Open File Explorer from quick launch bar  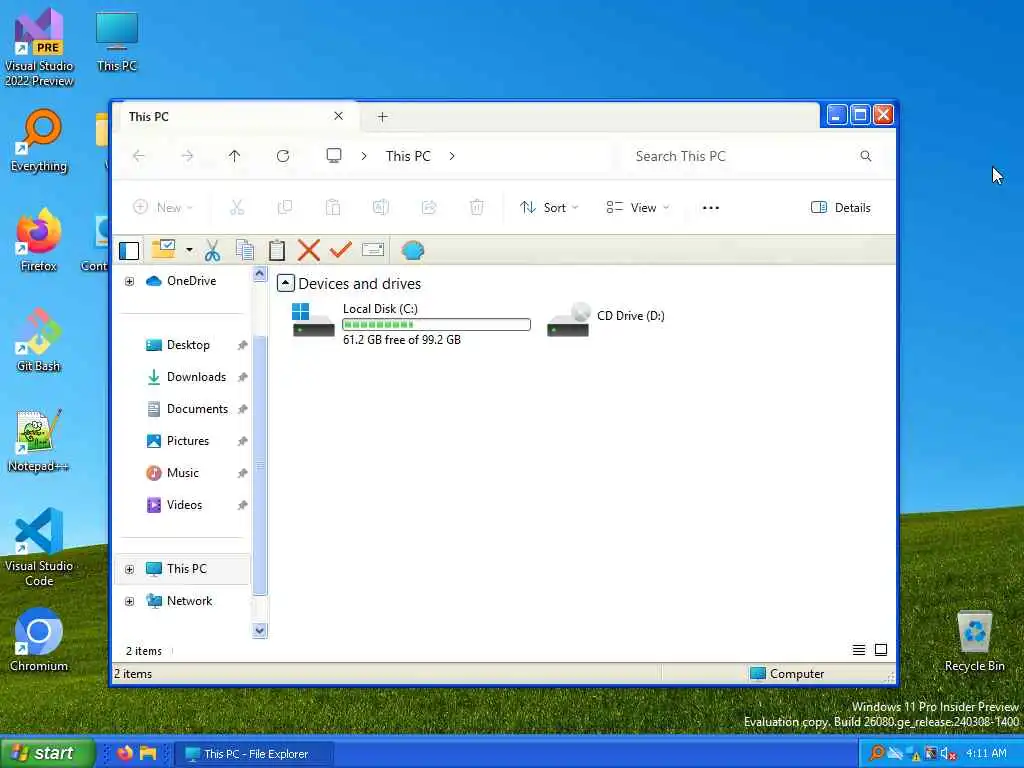click(148, 754)
